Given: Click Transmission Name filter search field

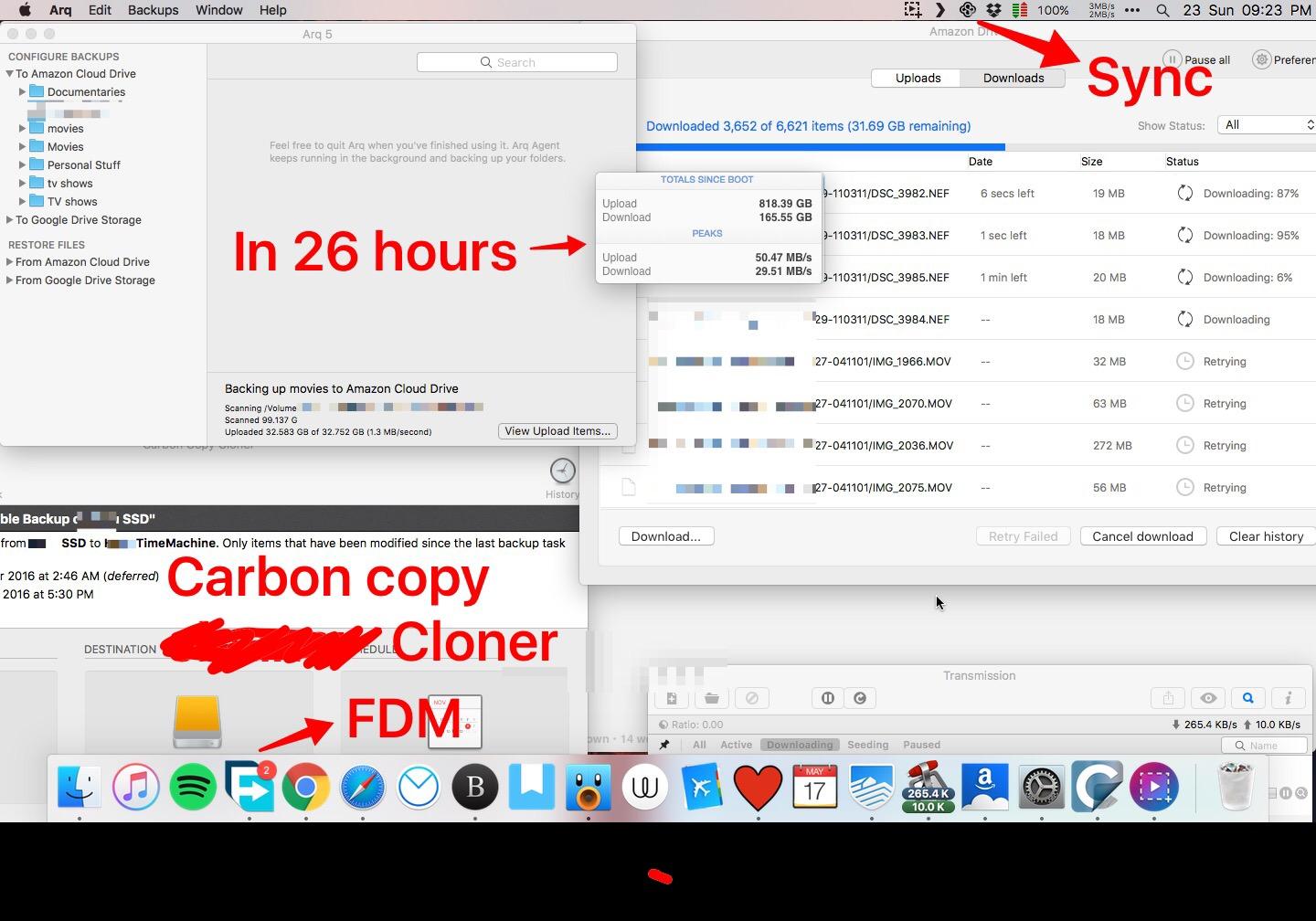Looking at the screenshot, I should [x=1263, y=746].
